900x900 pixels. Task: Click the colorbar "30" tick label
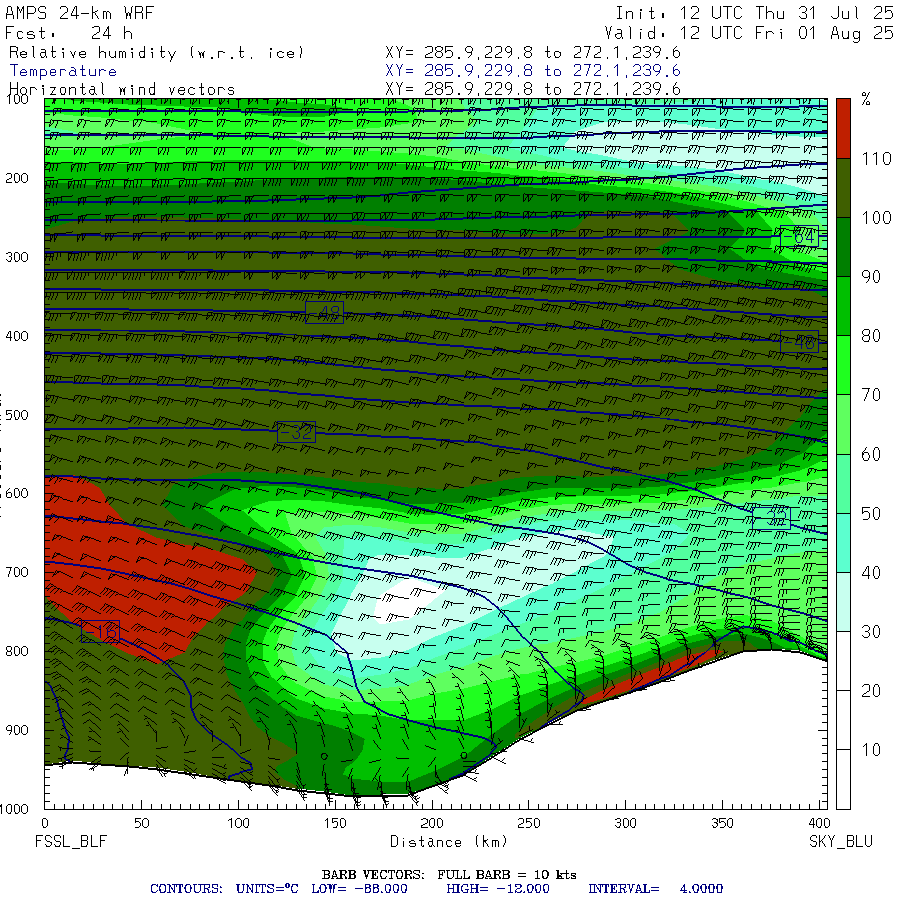[871, 632]
